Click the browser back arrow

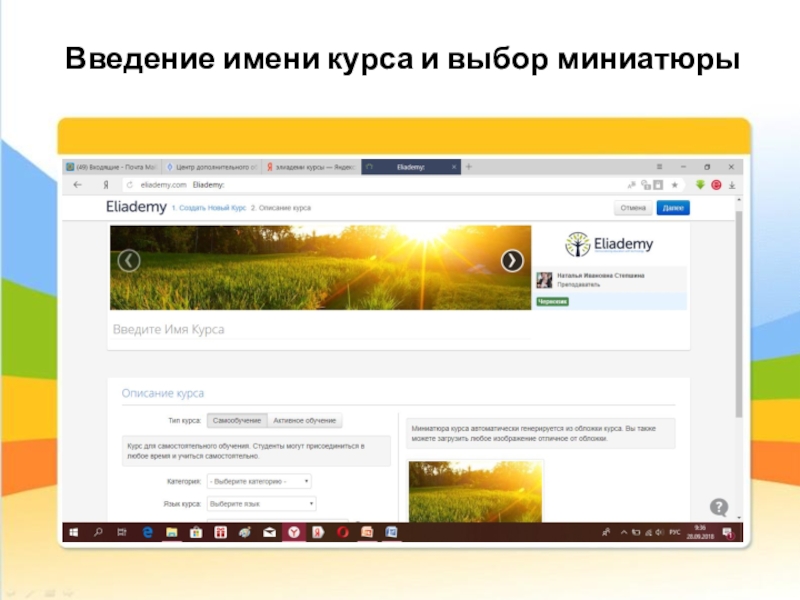(x=77, y=185)
